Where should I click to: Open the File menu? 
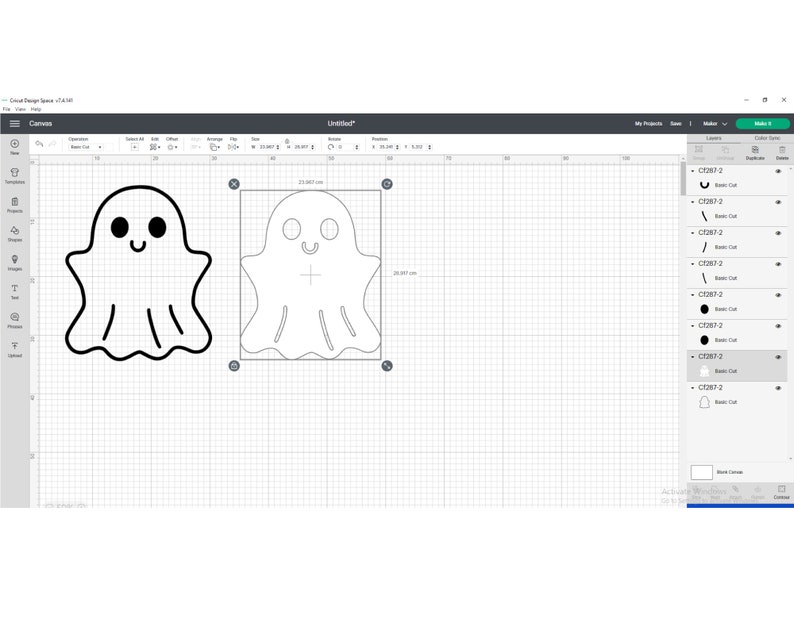[7, 109]
